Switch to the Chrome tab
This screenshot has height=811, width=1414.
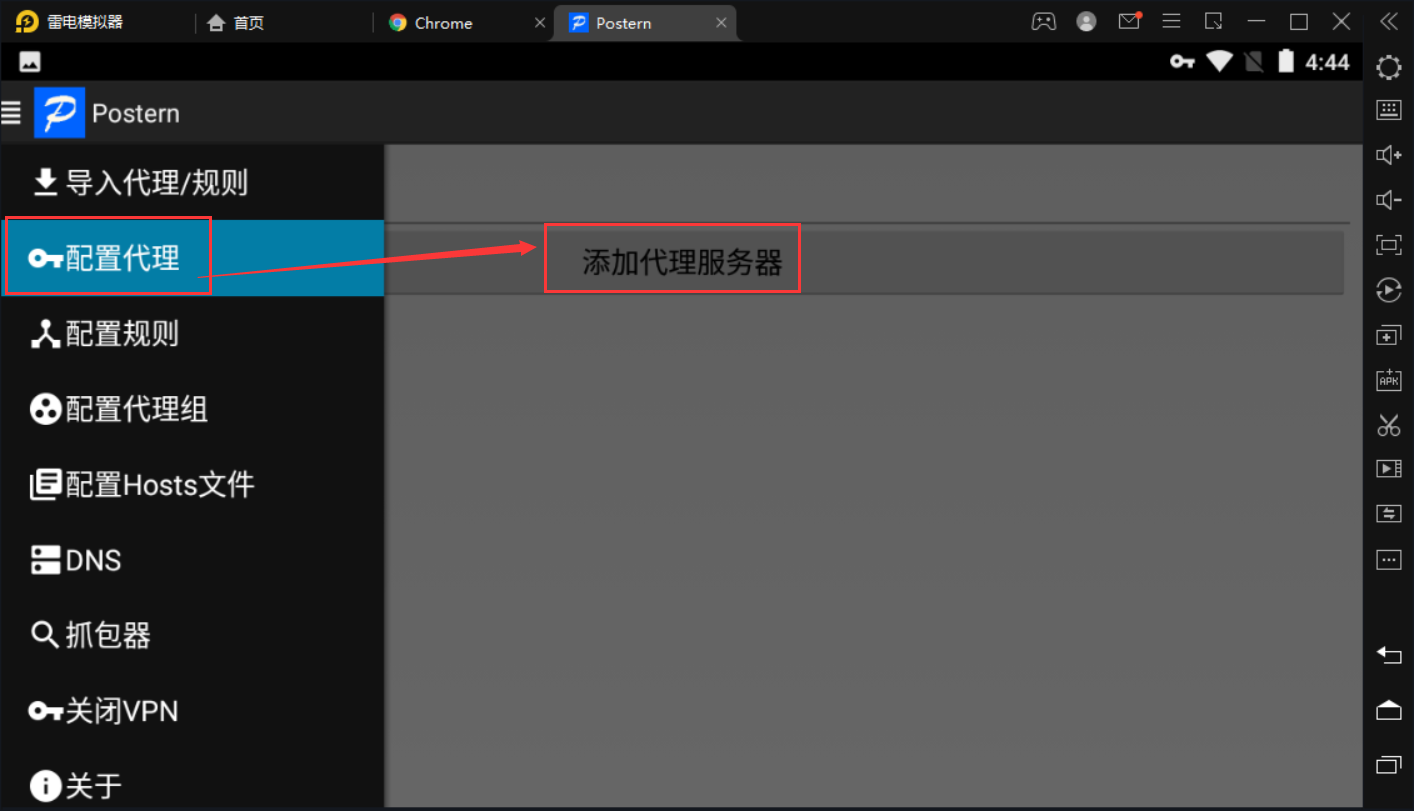[431, 23]
